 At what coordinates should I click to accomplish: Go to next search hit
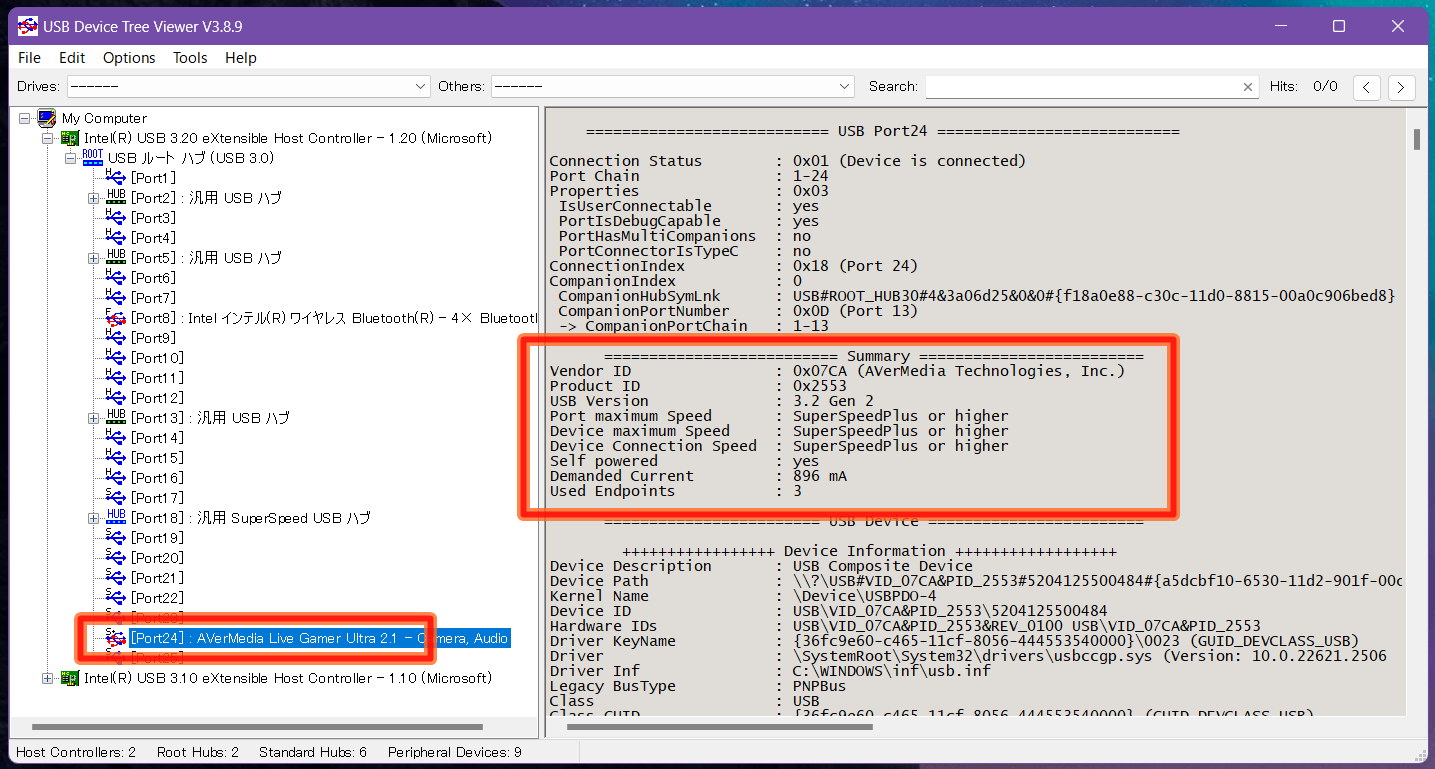pos(1402,87)
